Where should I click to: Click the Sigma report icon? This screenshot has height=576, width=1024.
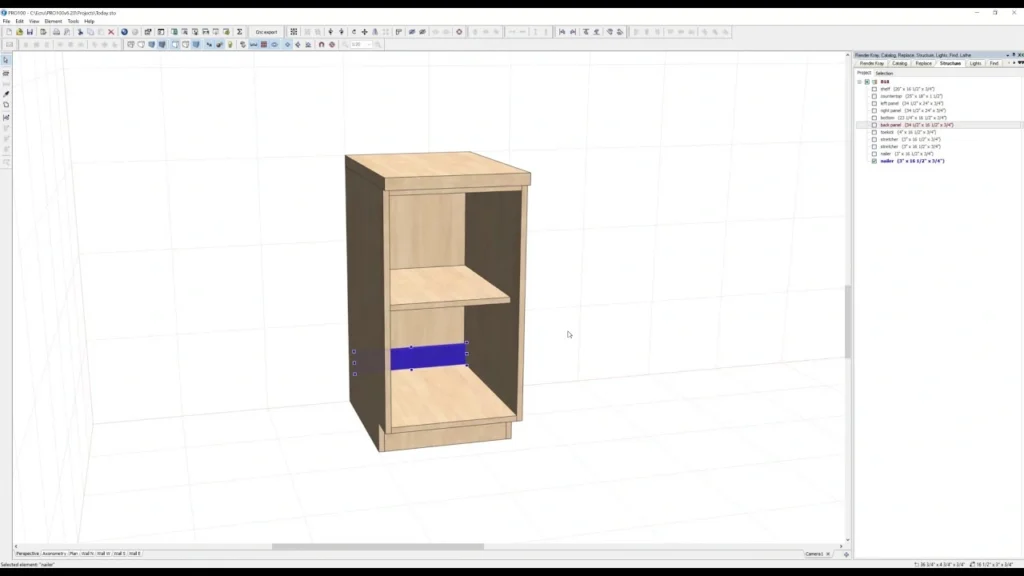tap(240, 31)
